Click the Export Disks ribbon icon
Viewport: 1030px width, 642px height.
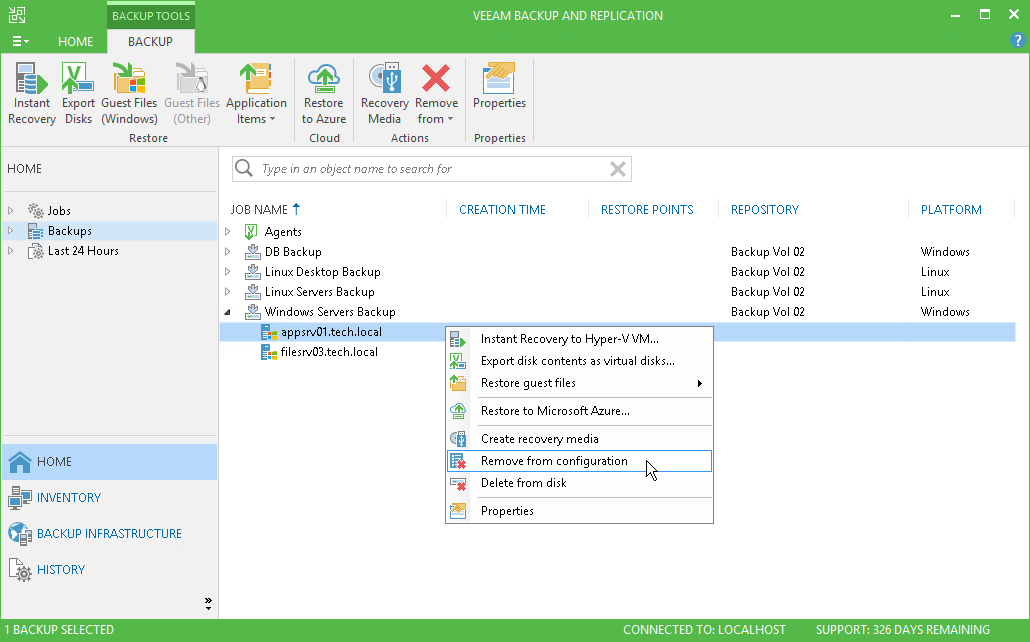pyautogui.click(x=78, y=93)
